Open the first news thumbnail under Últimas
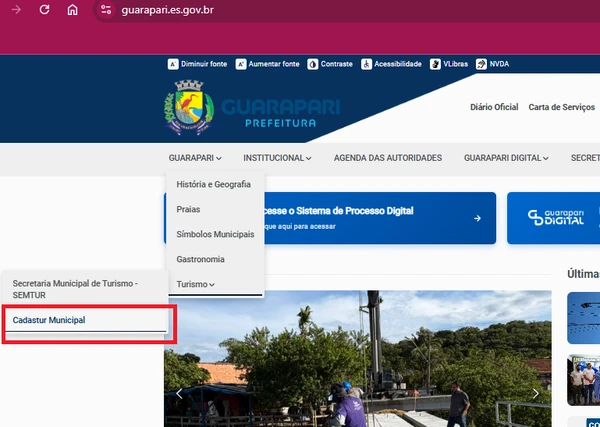 point(584,318)
